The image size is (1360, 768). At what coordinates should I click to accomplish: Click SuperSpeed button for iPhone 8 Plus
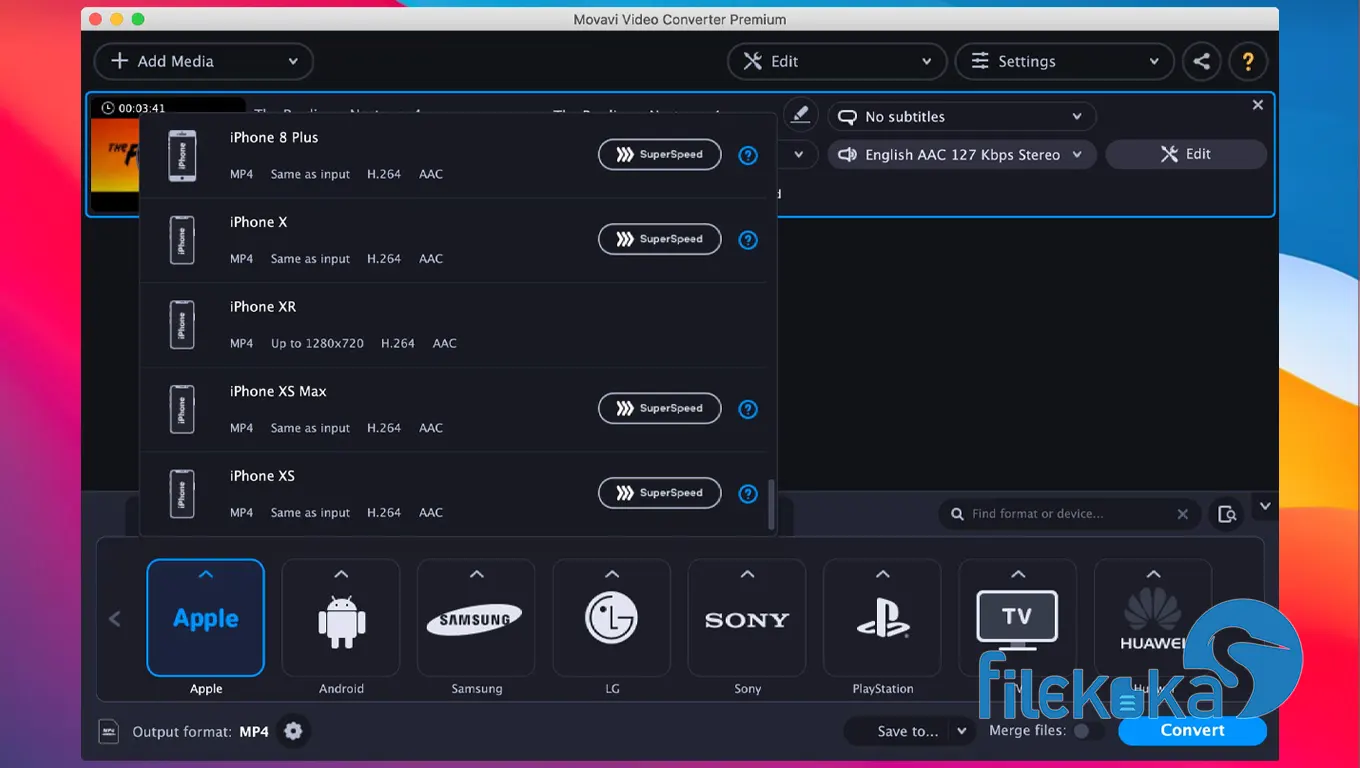pos(659,155)
